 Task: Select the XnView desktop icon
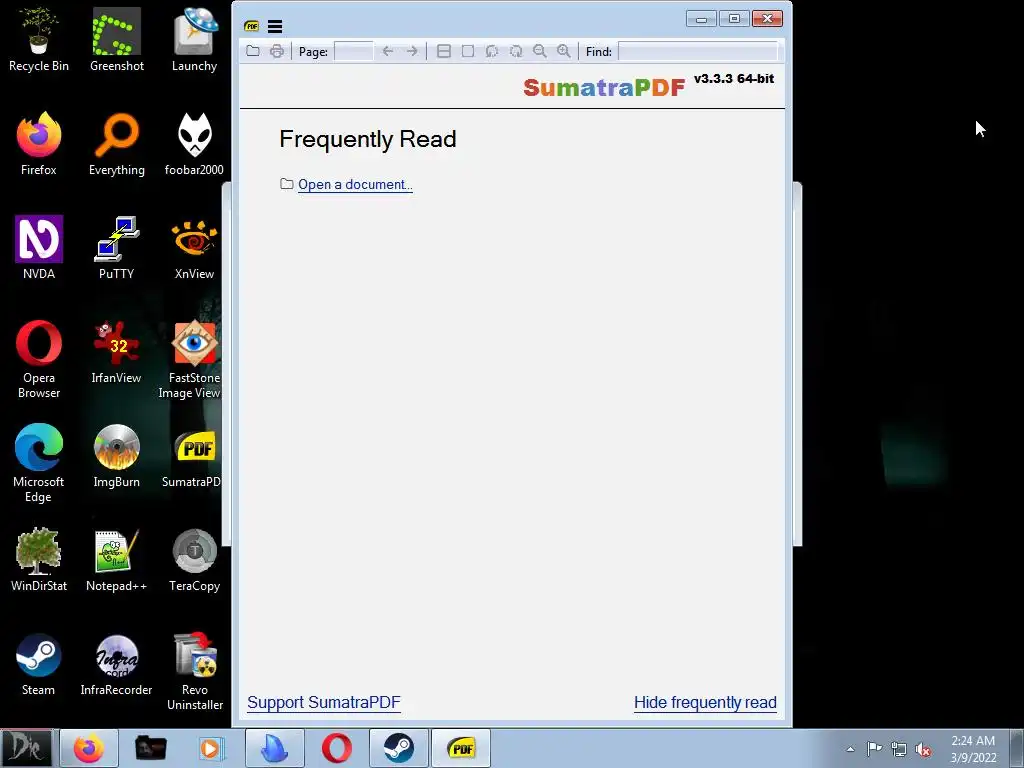195,247
